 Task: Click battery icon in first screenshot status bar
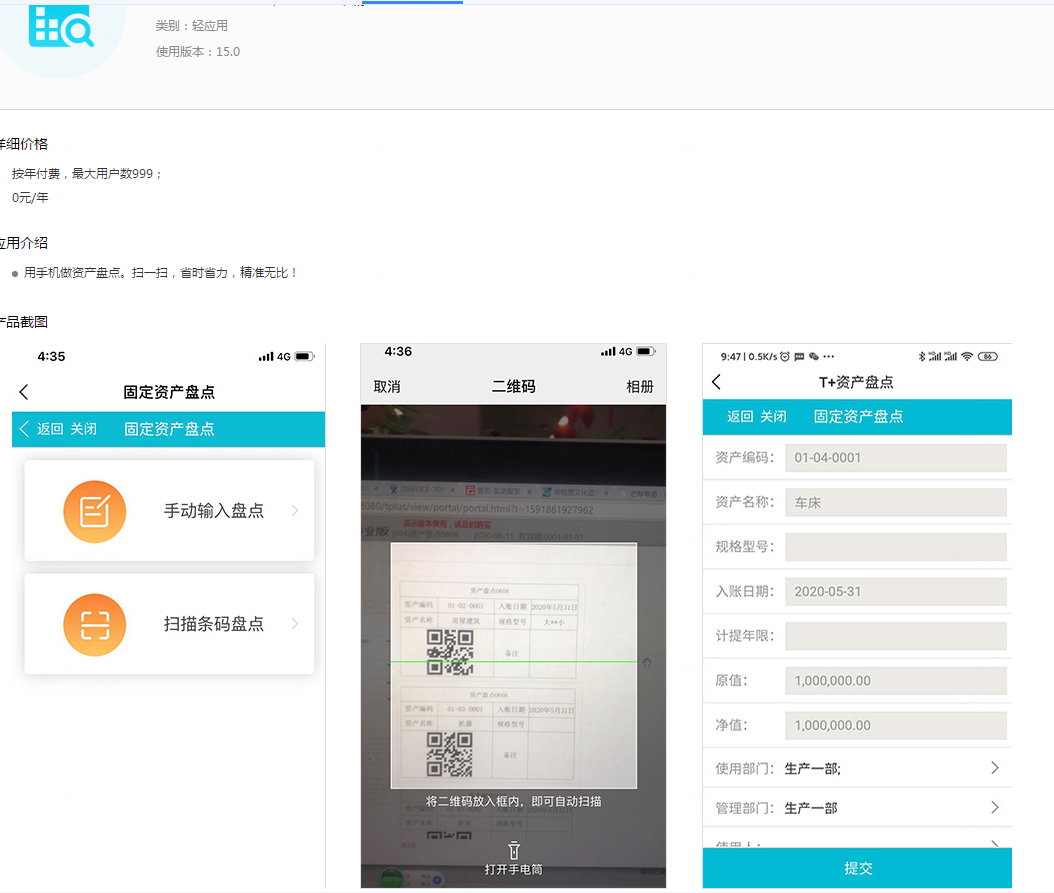305,356
